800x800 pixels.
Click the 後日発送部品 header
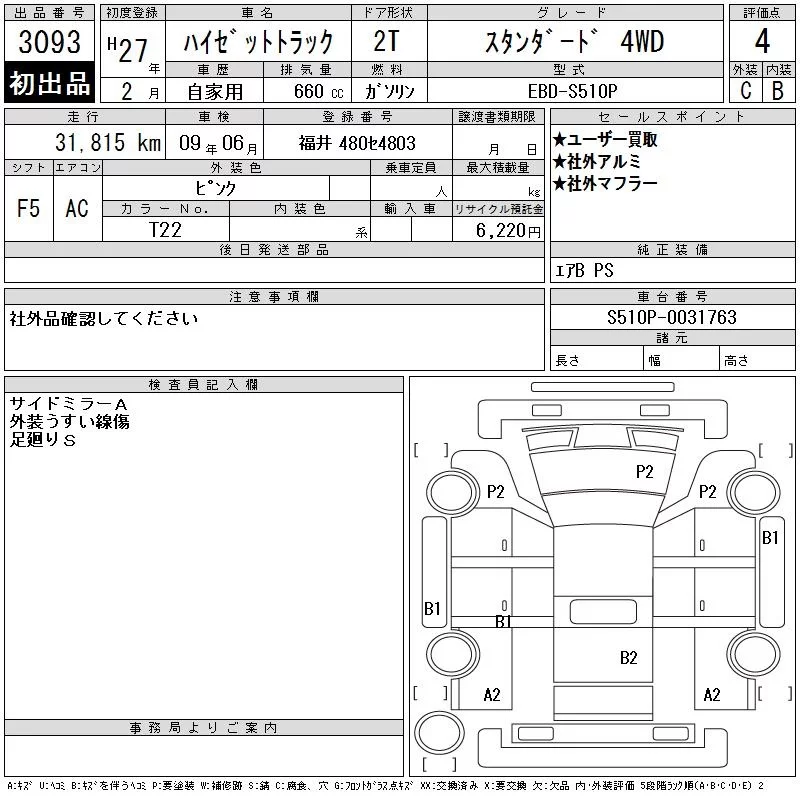274,250
